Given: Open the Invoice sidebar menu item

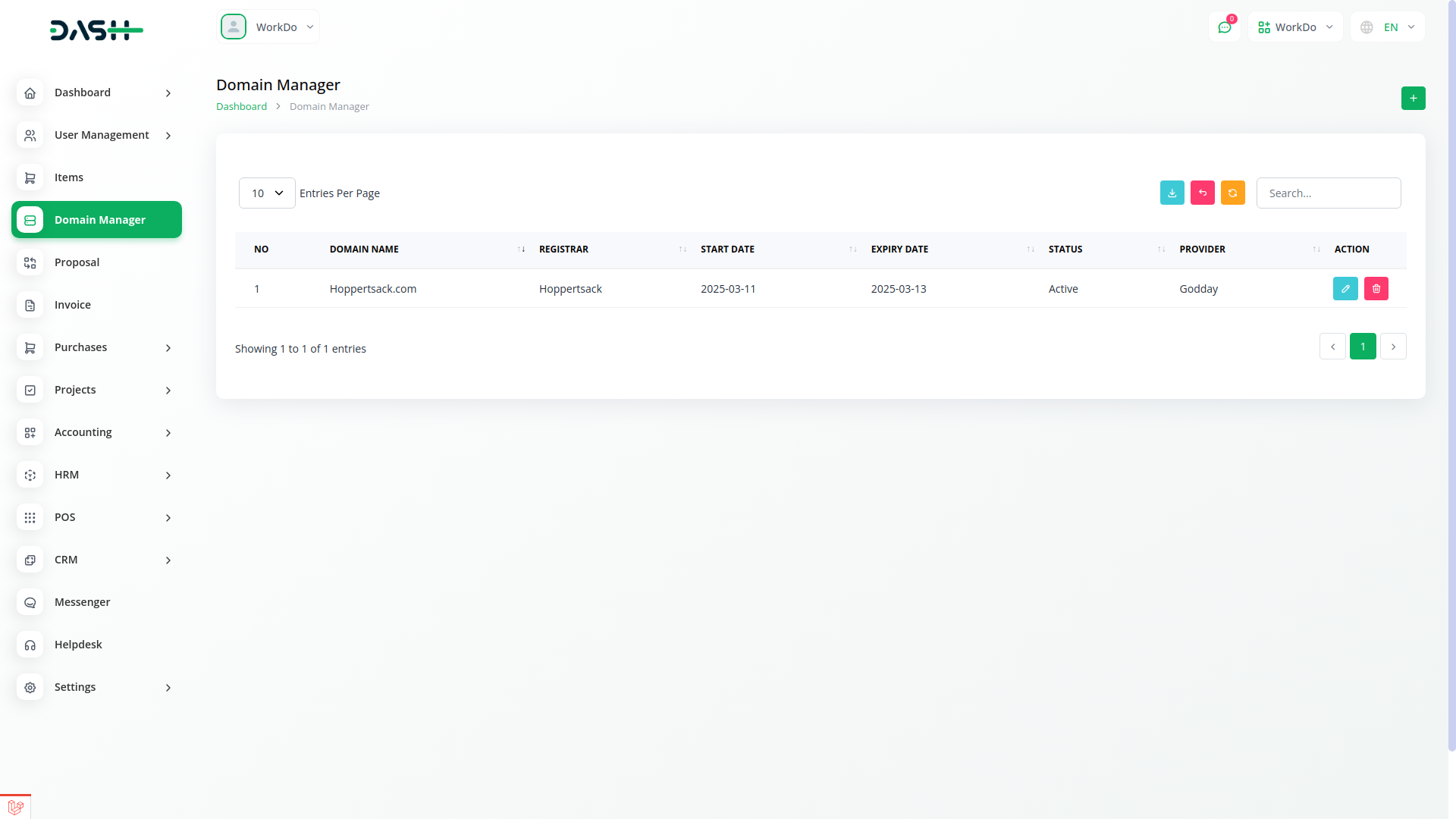Looking at the screenshot, I should tap(73, 305).
